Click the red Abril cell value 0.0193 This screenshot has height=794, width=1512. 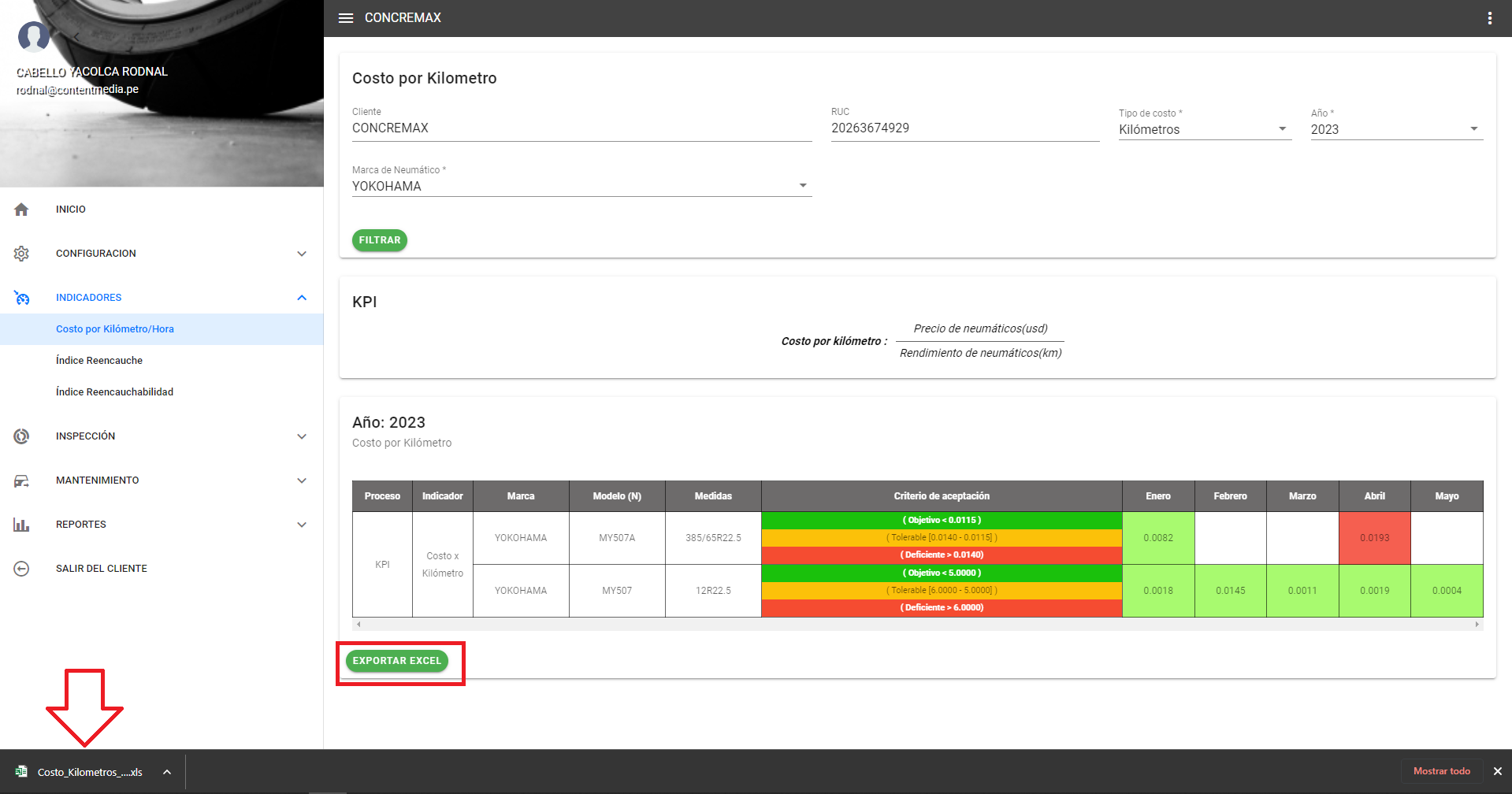[1374, 538]
